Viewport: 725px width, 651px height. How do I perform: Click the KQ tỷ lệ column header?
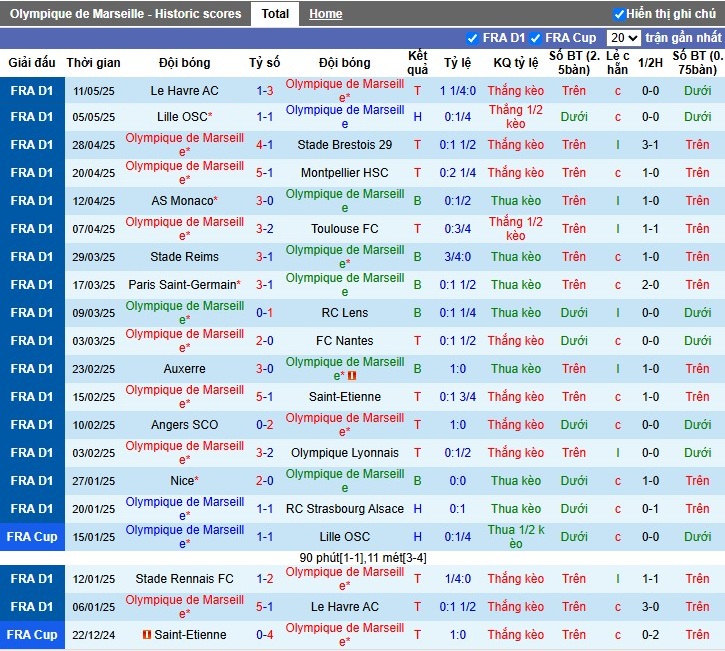point(516,62)
